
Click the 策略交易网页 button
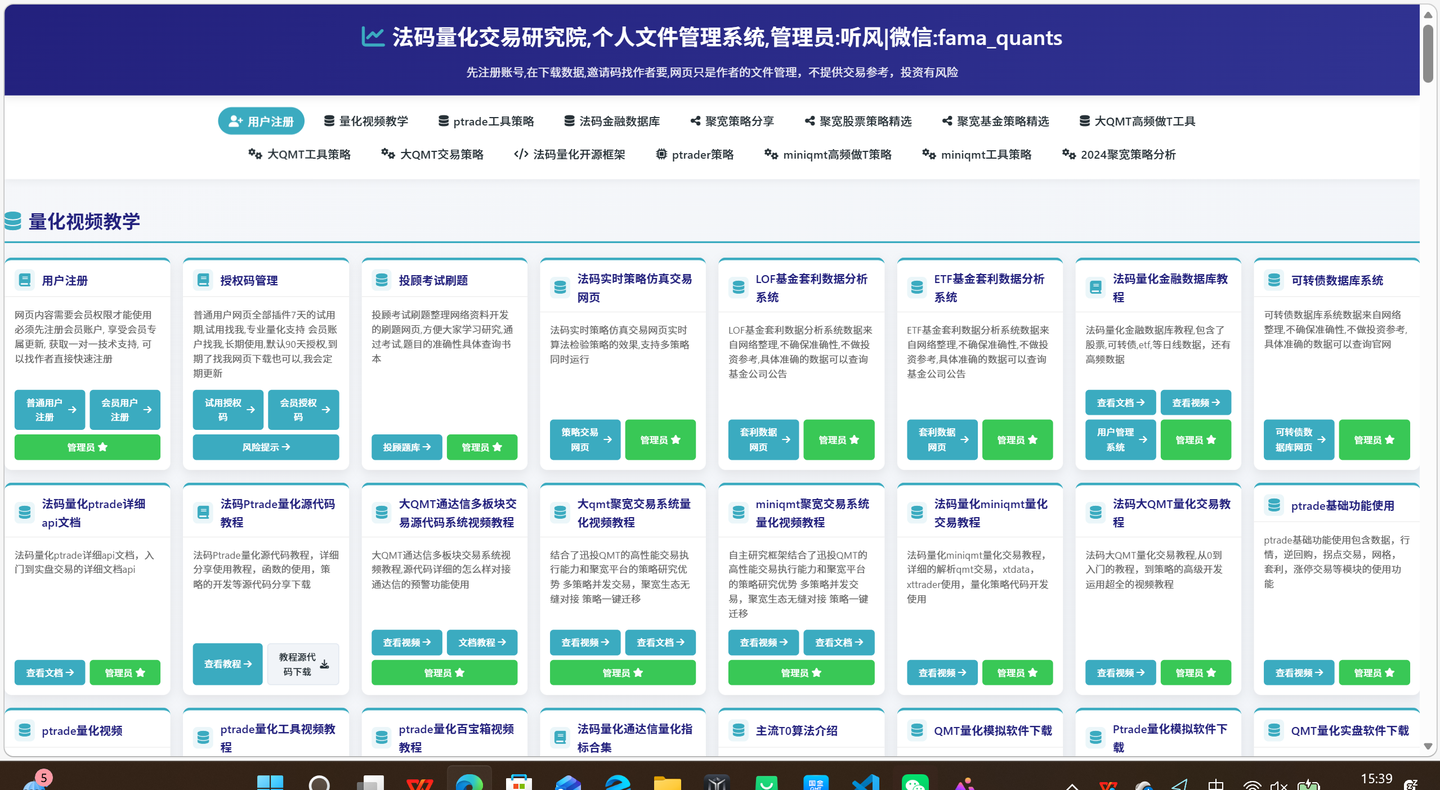coord(585,440)
